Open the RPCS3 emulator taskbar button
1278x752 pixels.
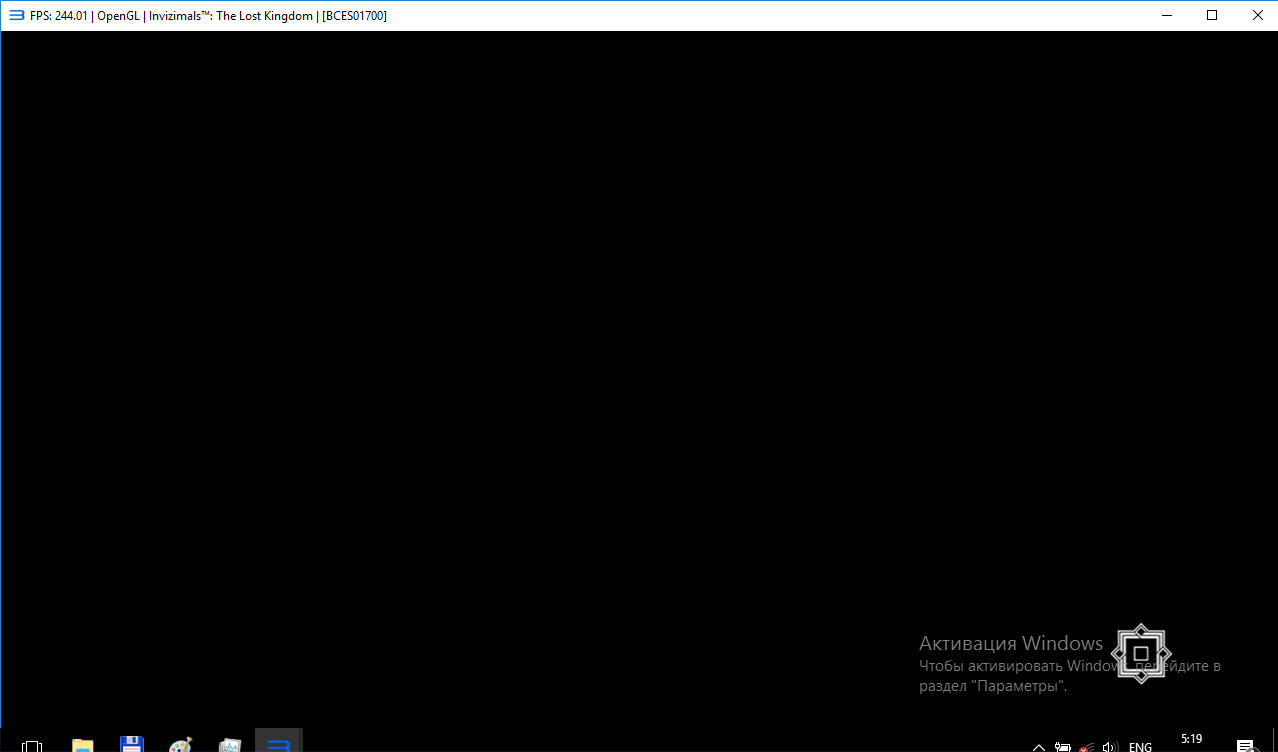tap(279, 744)
